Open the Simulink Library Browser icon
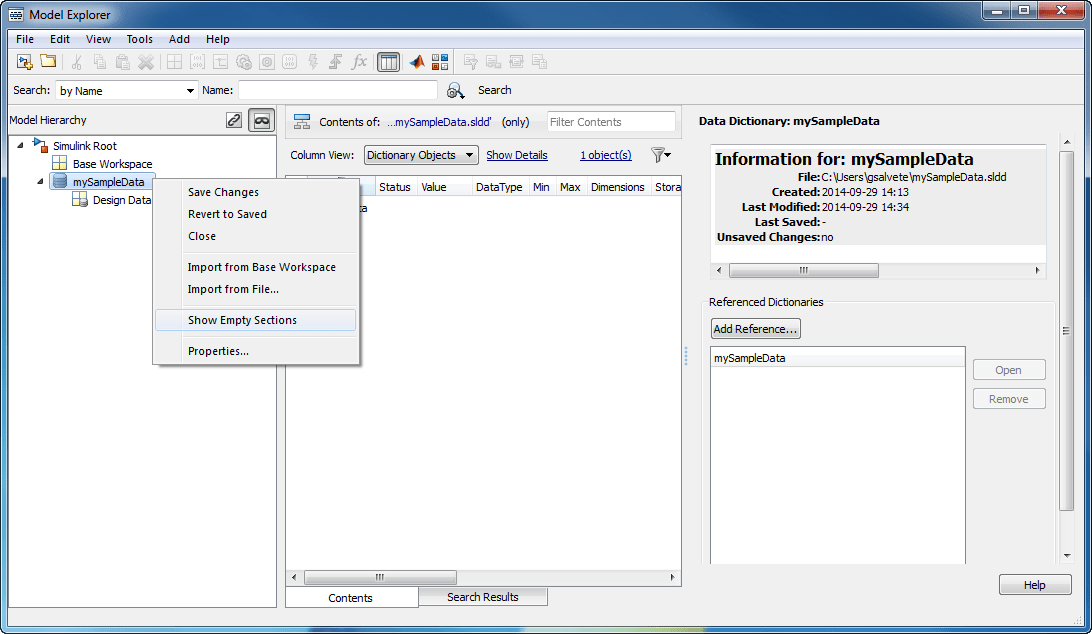This screenshot has width=1092, height=634. point(440,62)
